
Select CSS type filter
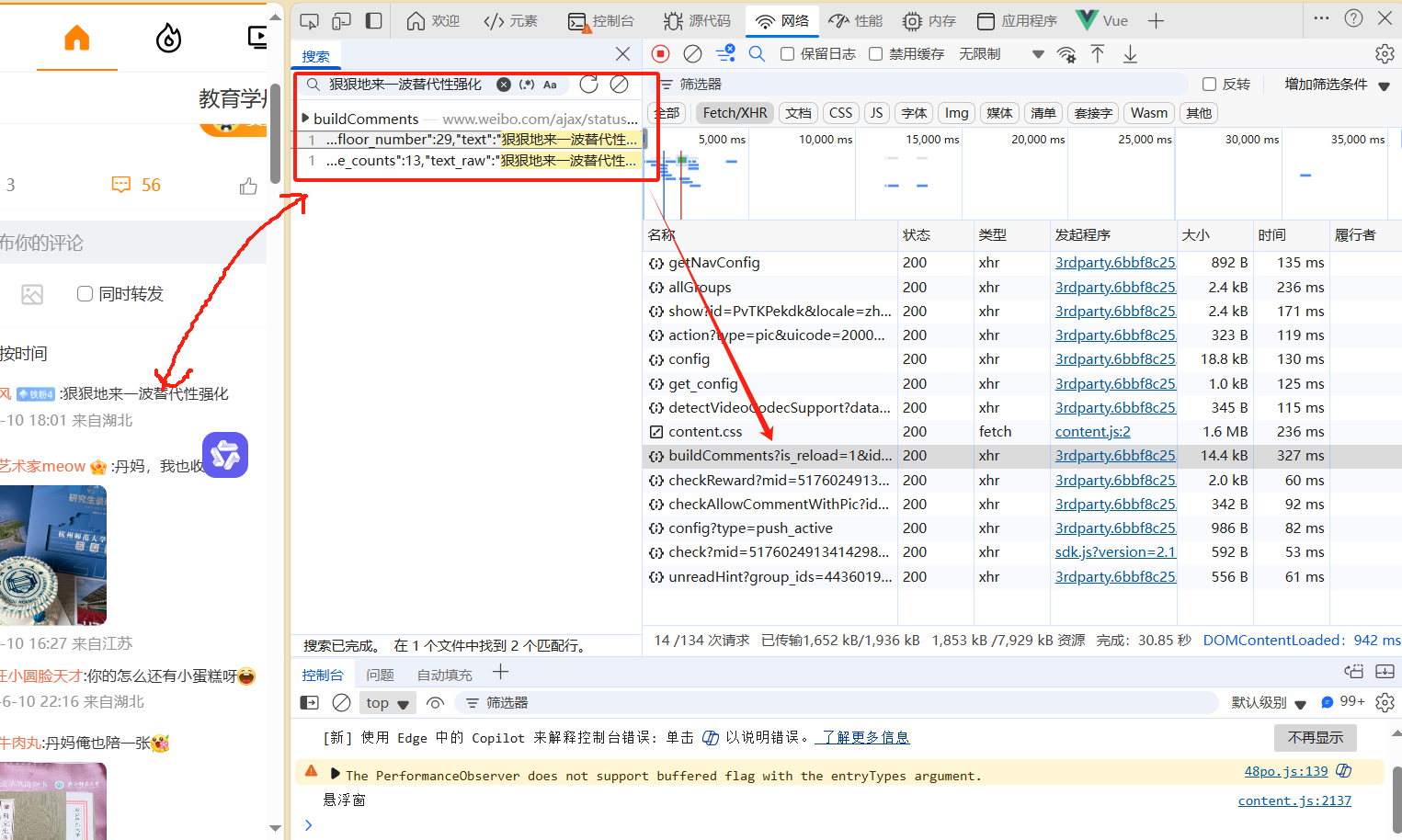coord(840,113)
